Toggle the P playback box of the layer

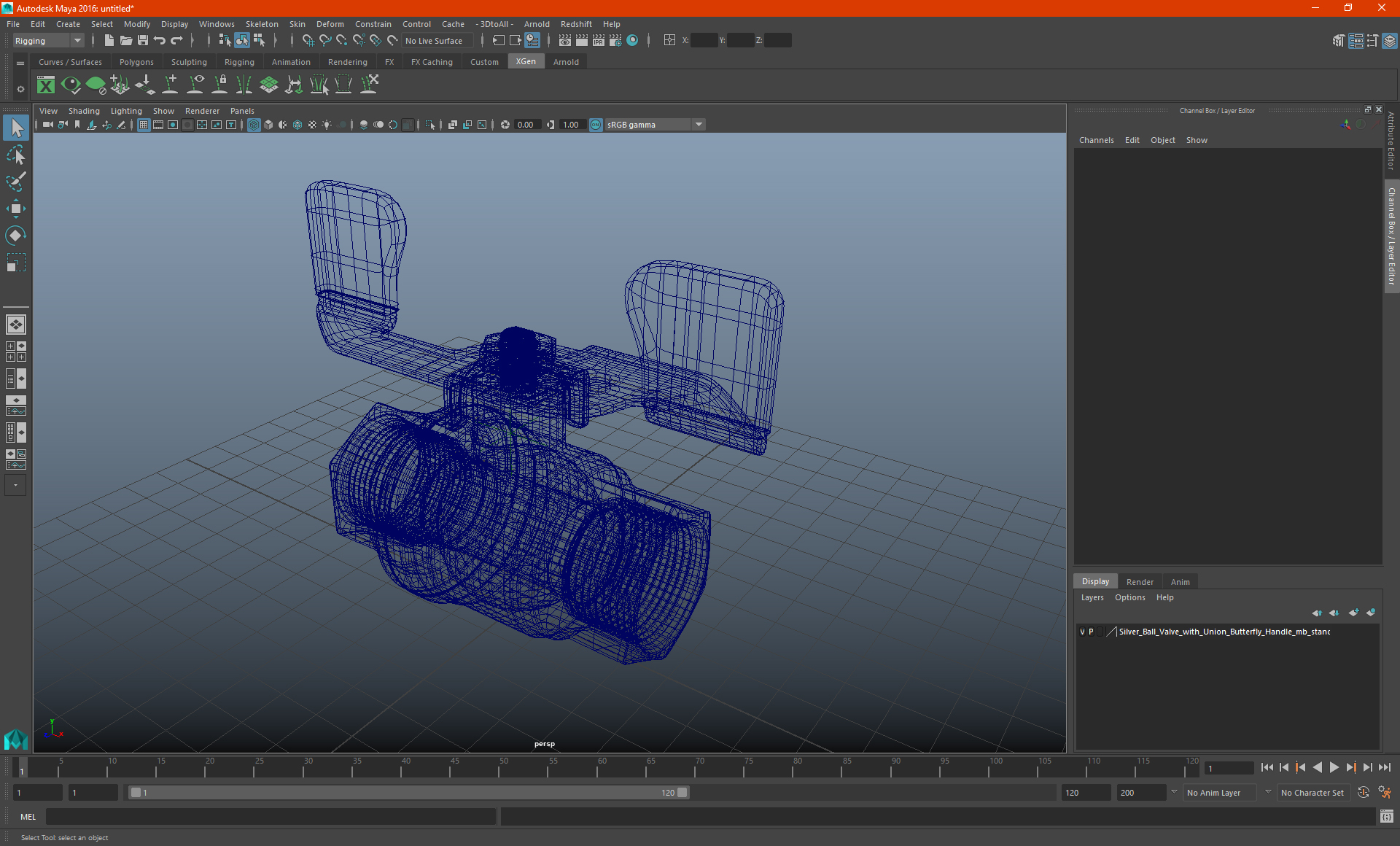1091,632
